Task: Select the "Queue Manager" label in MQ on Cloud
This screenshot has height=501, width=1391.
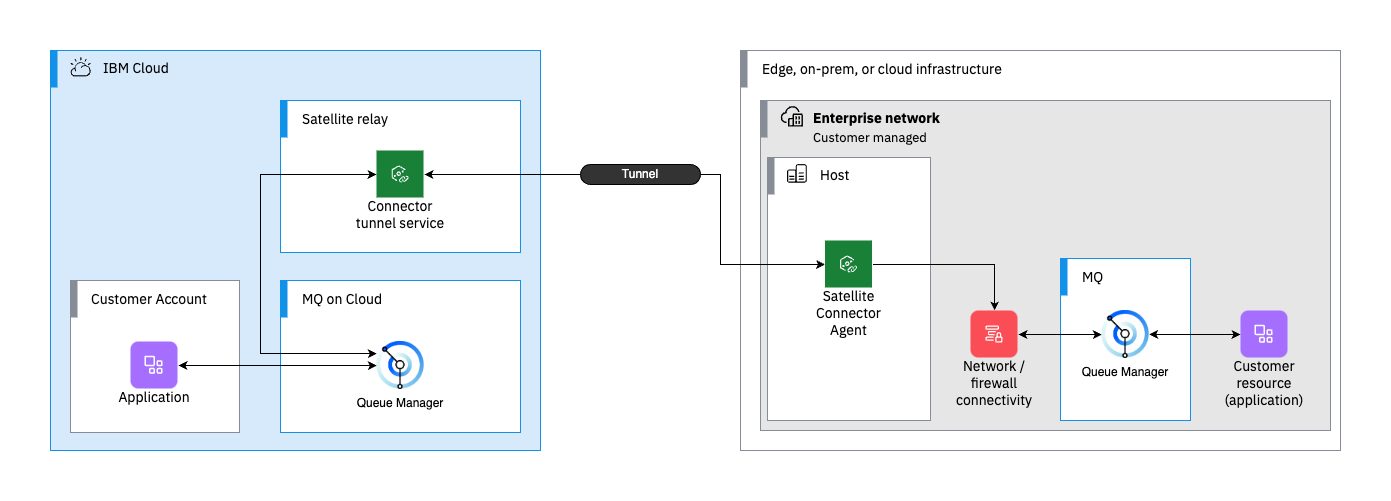Action: (x=400, y=403)
